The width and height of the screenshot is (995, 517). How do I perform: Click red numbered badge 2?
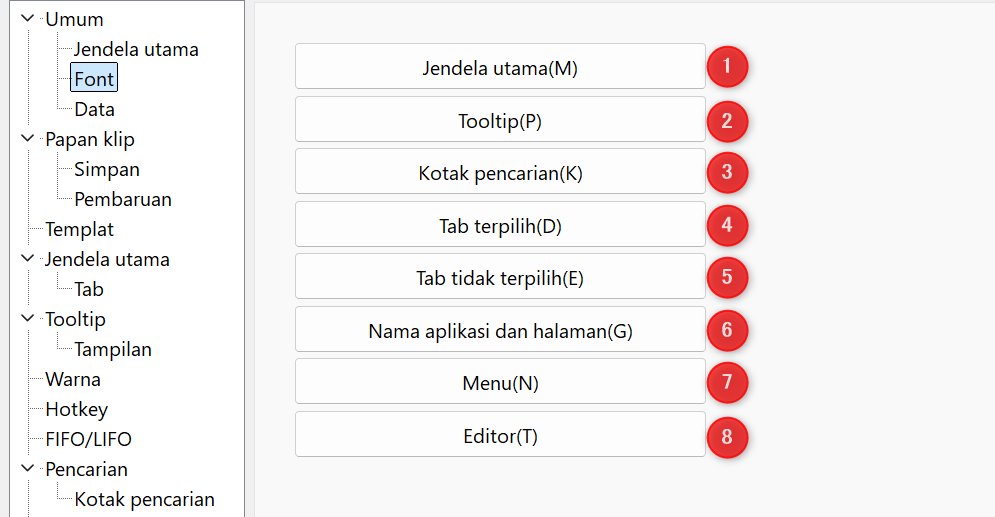pyautogui.click(x=727, y=121)
